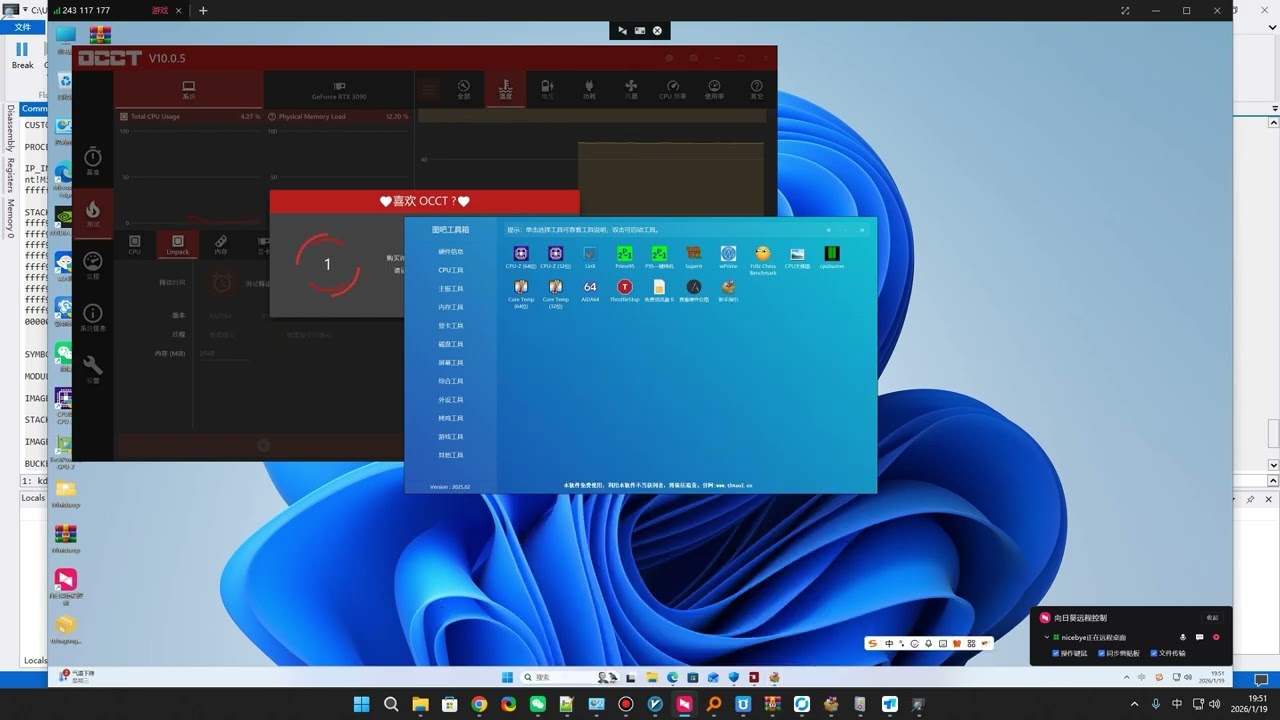1280x720 pixels.
Task: Open OCCT monitoring gauge section
Action: [x=93, y=264]
